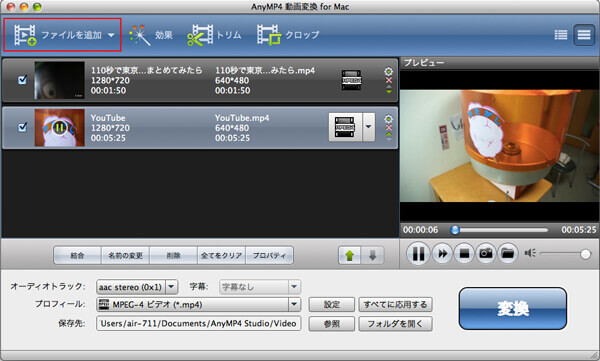Screen dimensions: 600x361
Task: Open settings gear for YouTube row
Action: coord(388,119)
